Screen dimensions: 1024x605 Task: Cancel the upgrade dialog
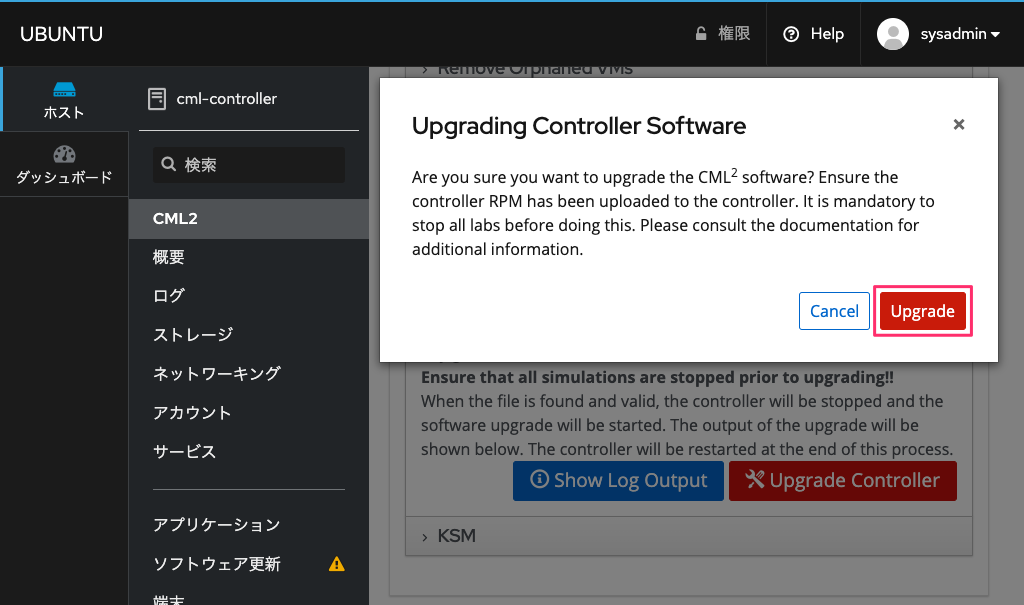pyautogui.click(x=834, y=311)
